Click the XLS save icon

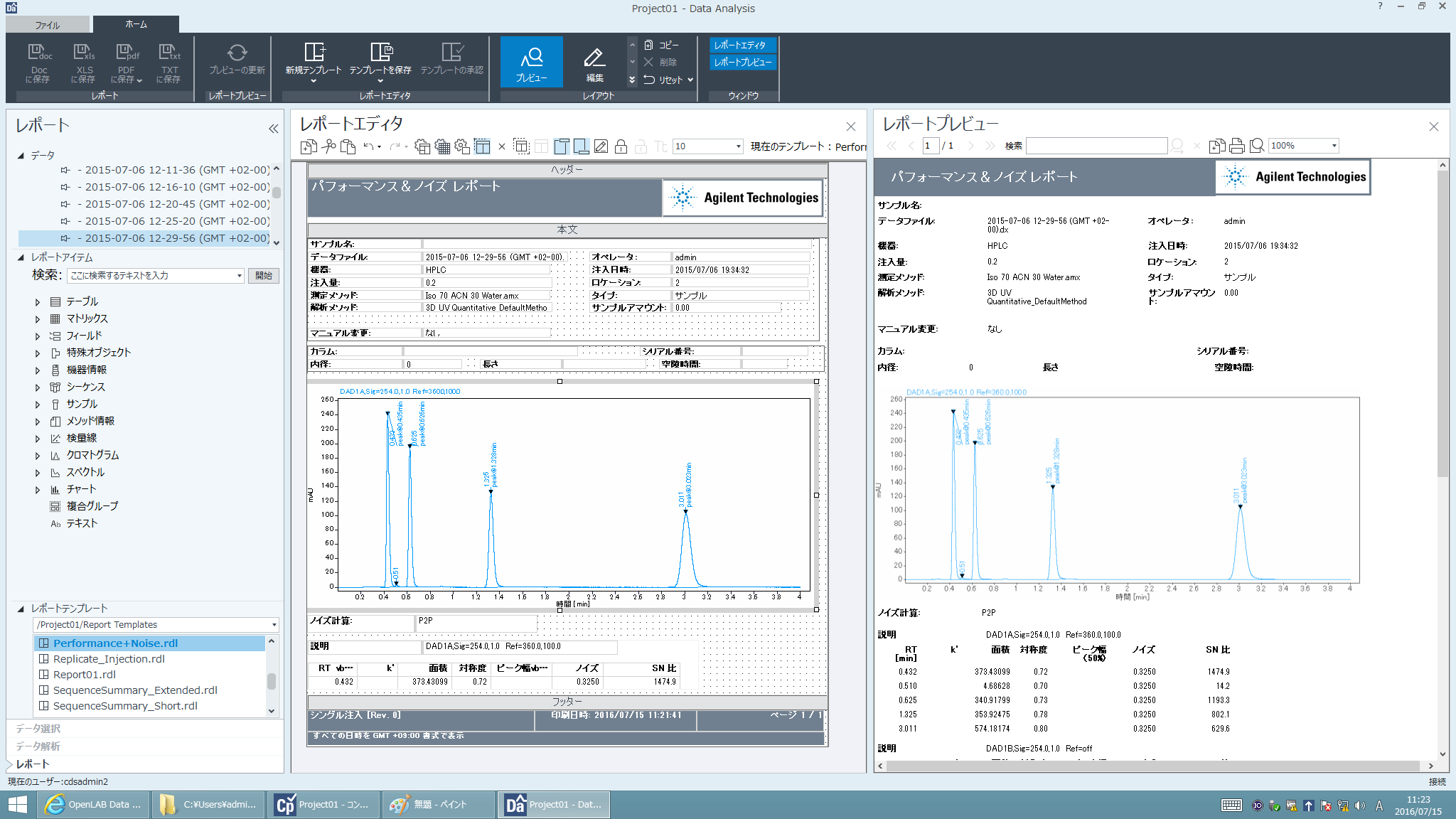click(x=83, y=53)
